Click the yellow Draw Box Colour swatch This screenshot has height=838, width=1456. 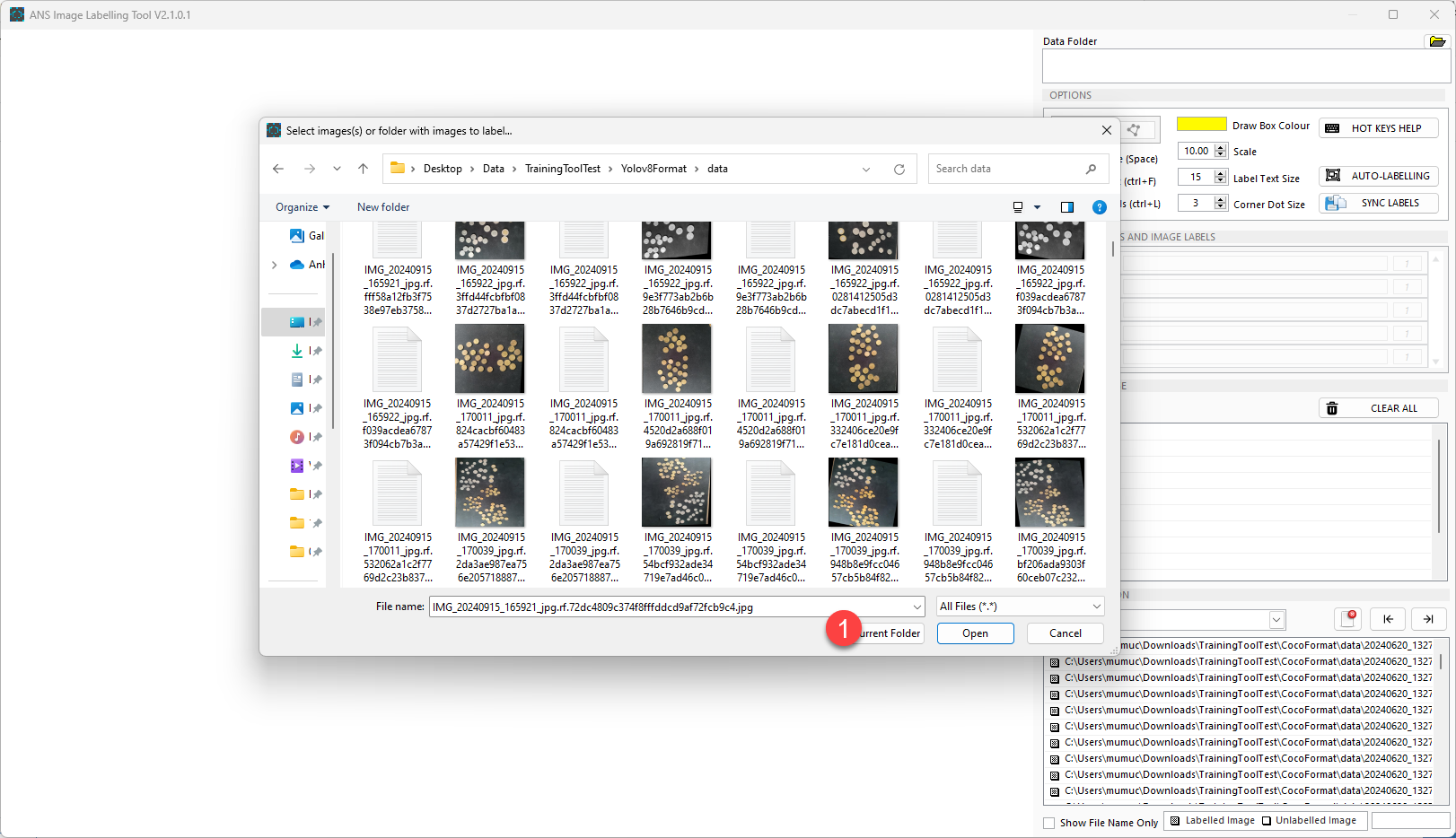(1201, 125)
